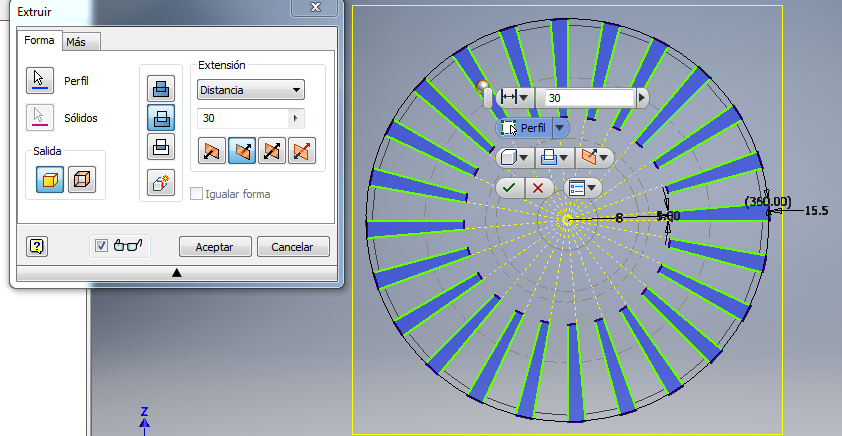Toggle the preview glasses checkbox
Viewport: 842px width, 436px height.
click(x=101, y=246)
